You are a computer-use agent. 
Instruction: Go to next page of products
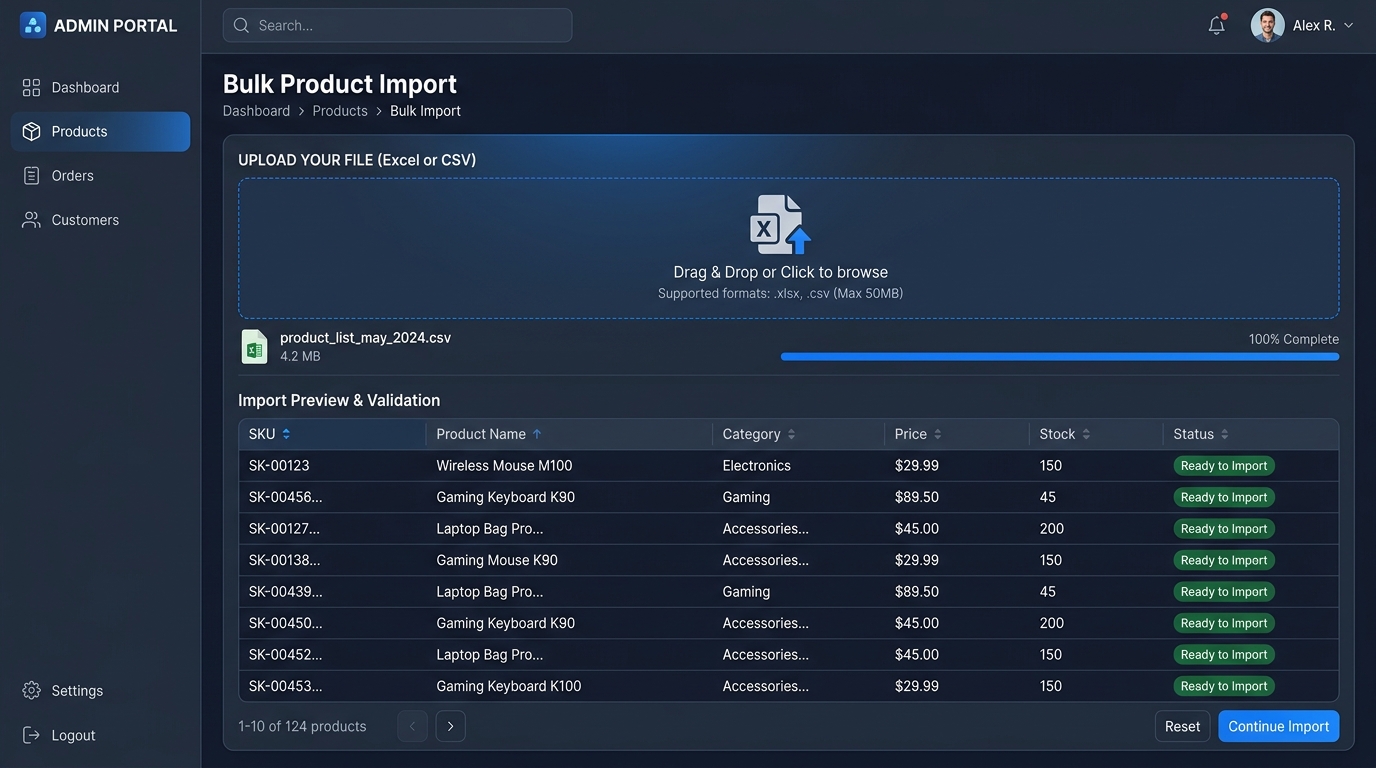(x=450, y=726)
